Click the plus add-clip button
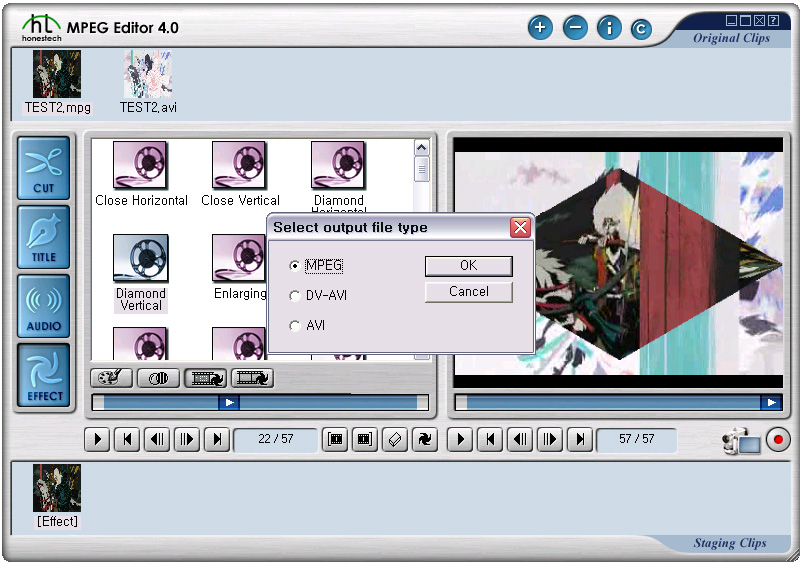The height and width of the screenshot is (565, 802). (x=540, y=27)
